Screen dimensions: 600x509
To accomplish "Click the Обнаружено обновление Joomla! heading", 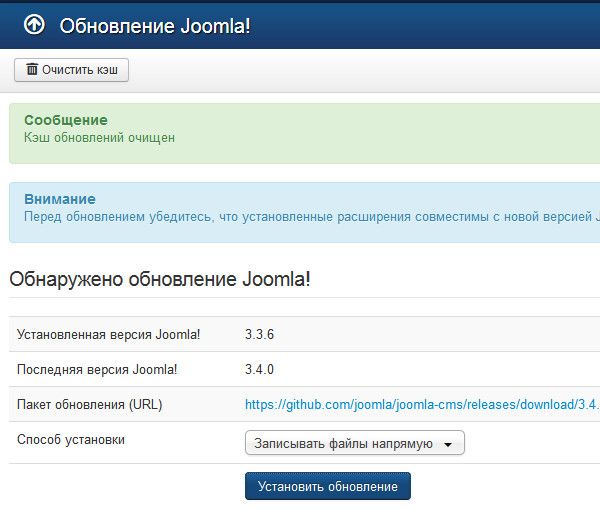I will click(x=160, y=279).
